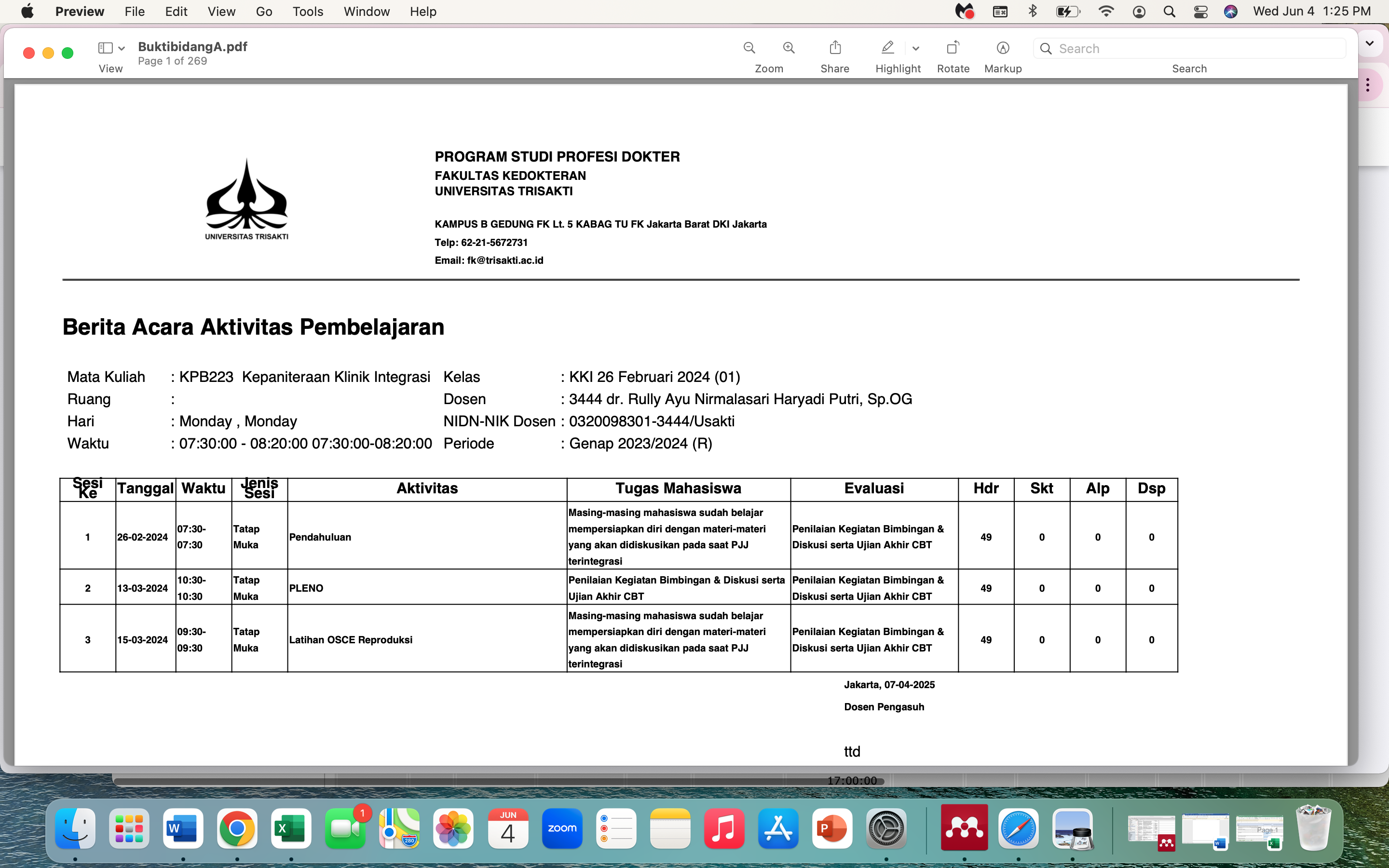Click the Preview app icon in Dock
The width and height of the screenshot is (1389, 868).
pos(1072,828)
